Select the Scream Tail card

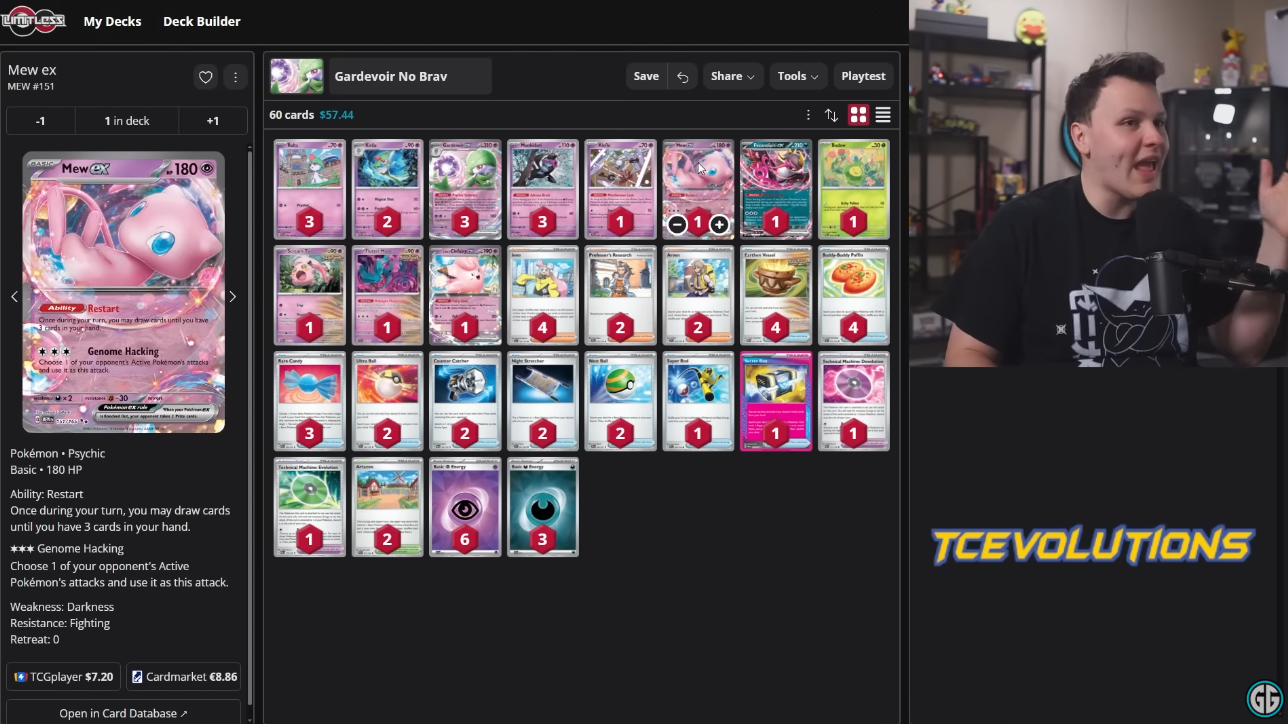310,295
